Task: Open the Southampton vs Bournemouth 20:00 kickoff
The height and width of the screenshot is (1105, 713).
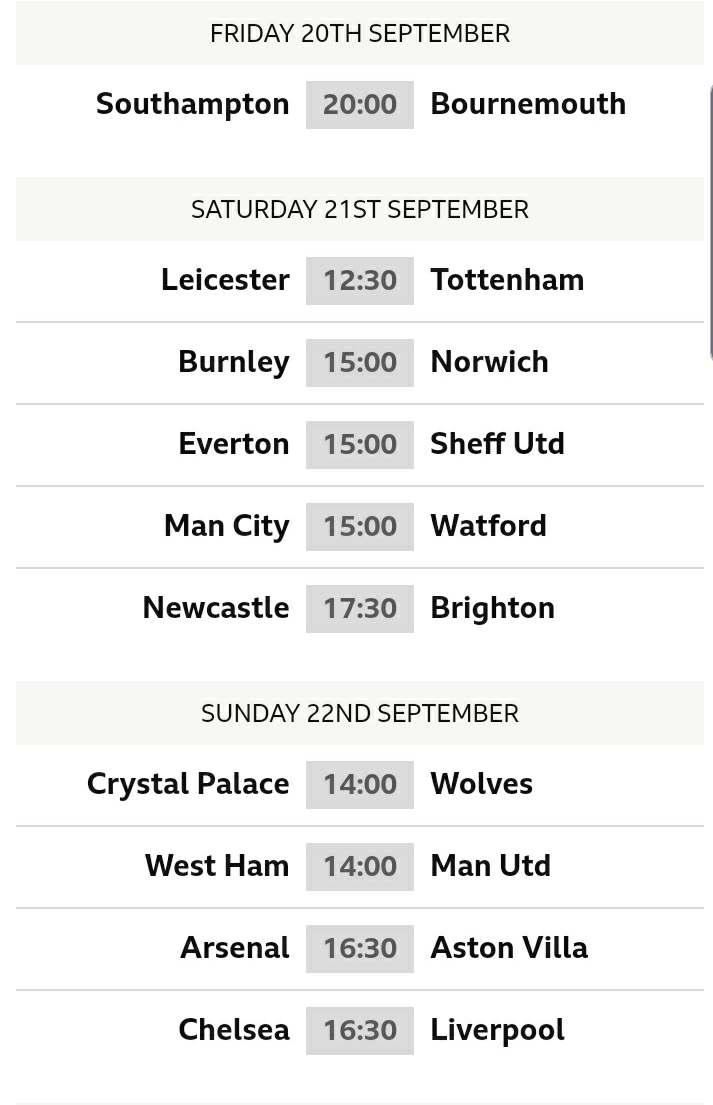Action: pyautogui.click(x=359, y=104)
